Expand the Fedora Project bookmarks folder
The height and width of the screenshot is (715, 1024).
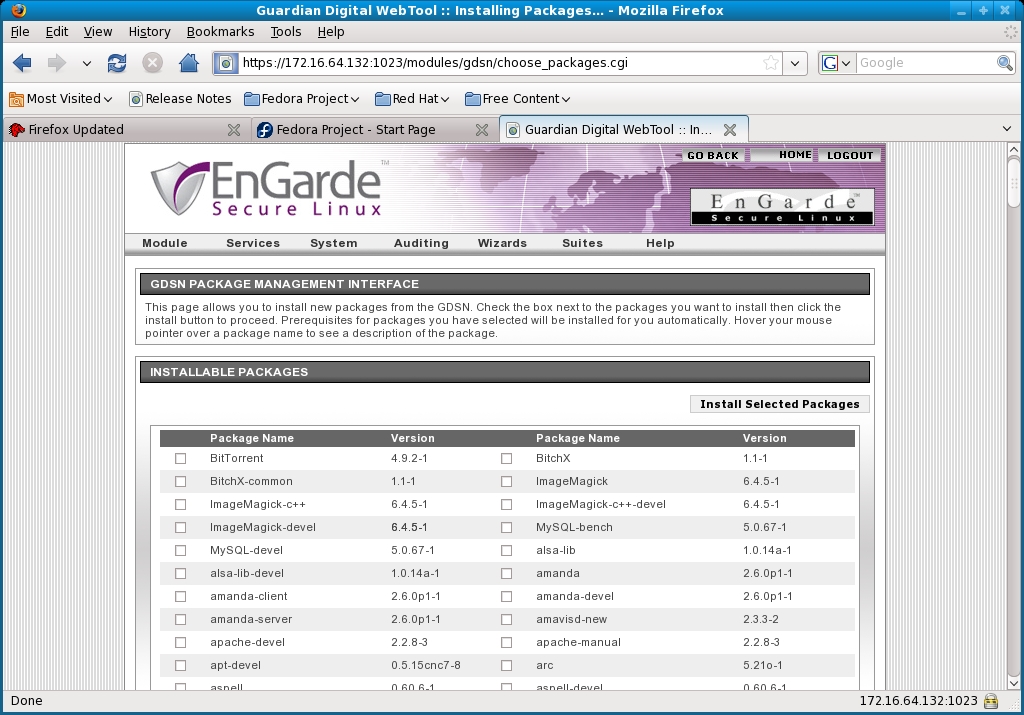click(302, 99)
